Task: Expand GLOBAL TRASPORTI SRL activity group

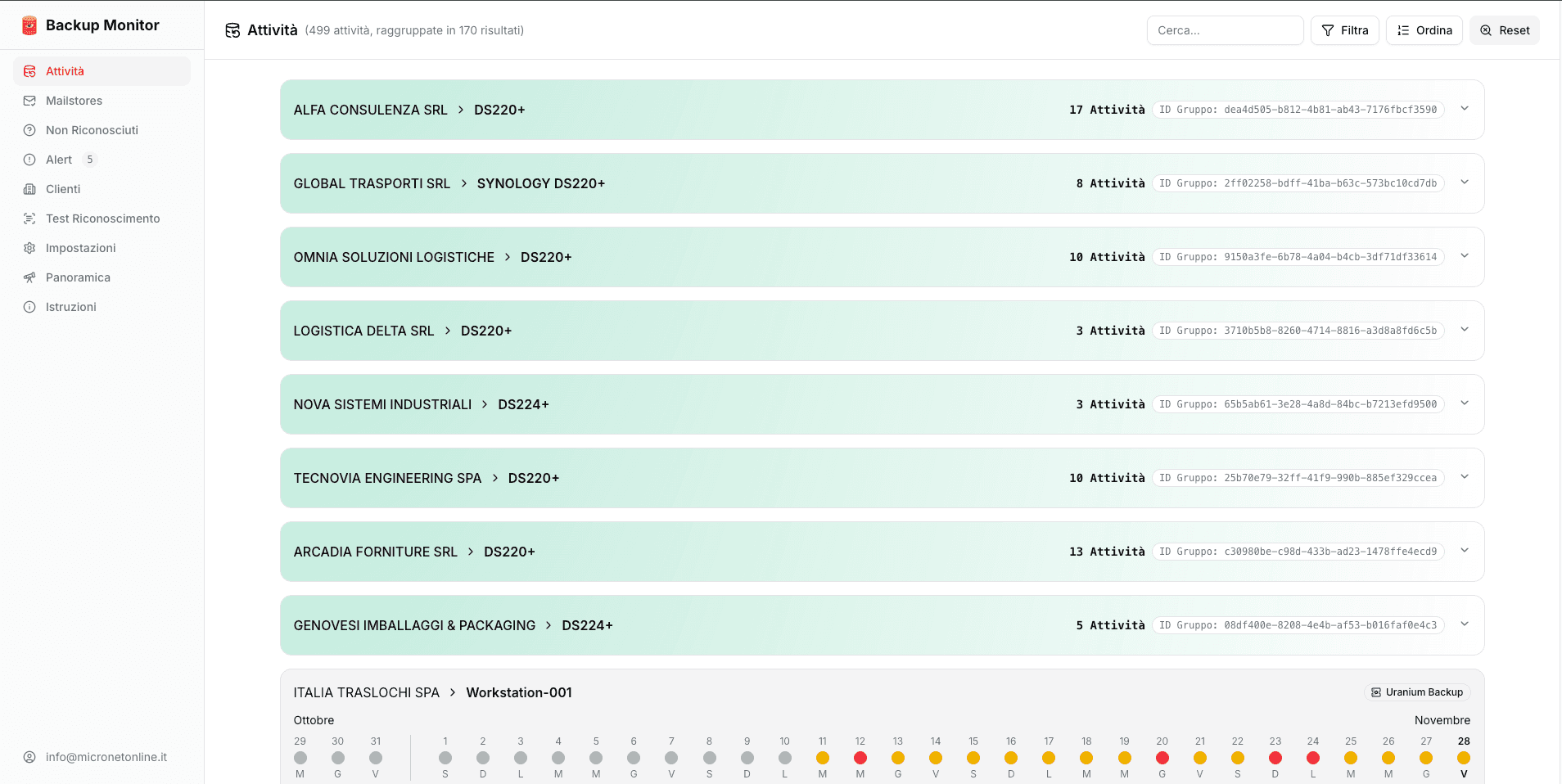Action: tap(1465, 182)
